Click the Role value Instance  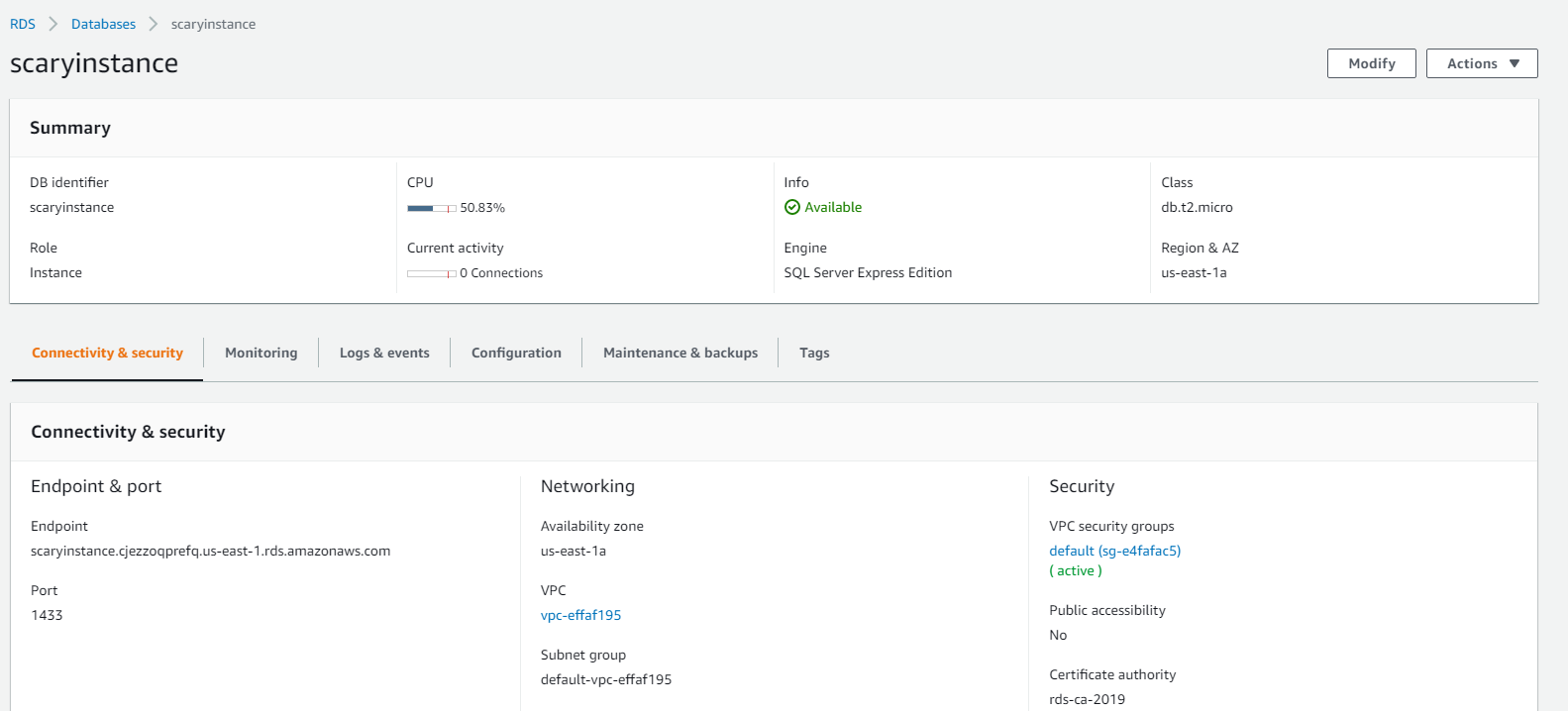[55, 272]
